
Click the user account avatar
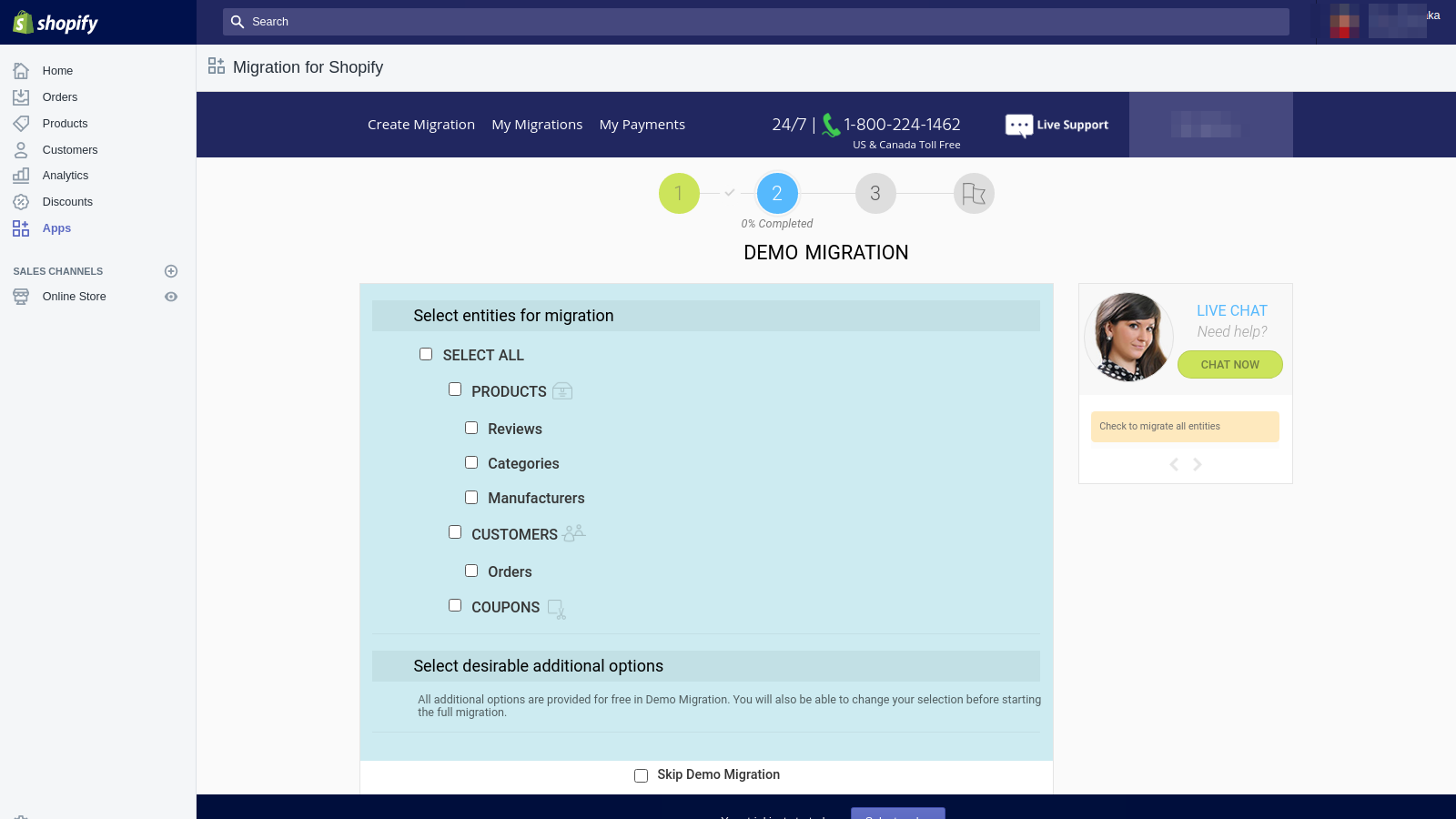coord(1345,21)
